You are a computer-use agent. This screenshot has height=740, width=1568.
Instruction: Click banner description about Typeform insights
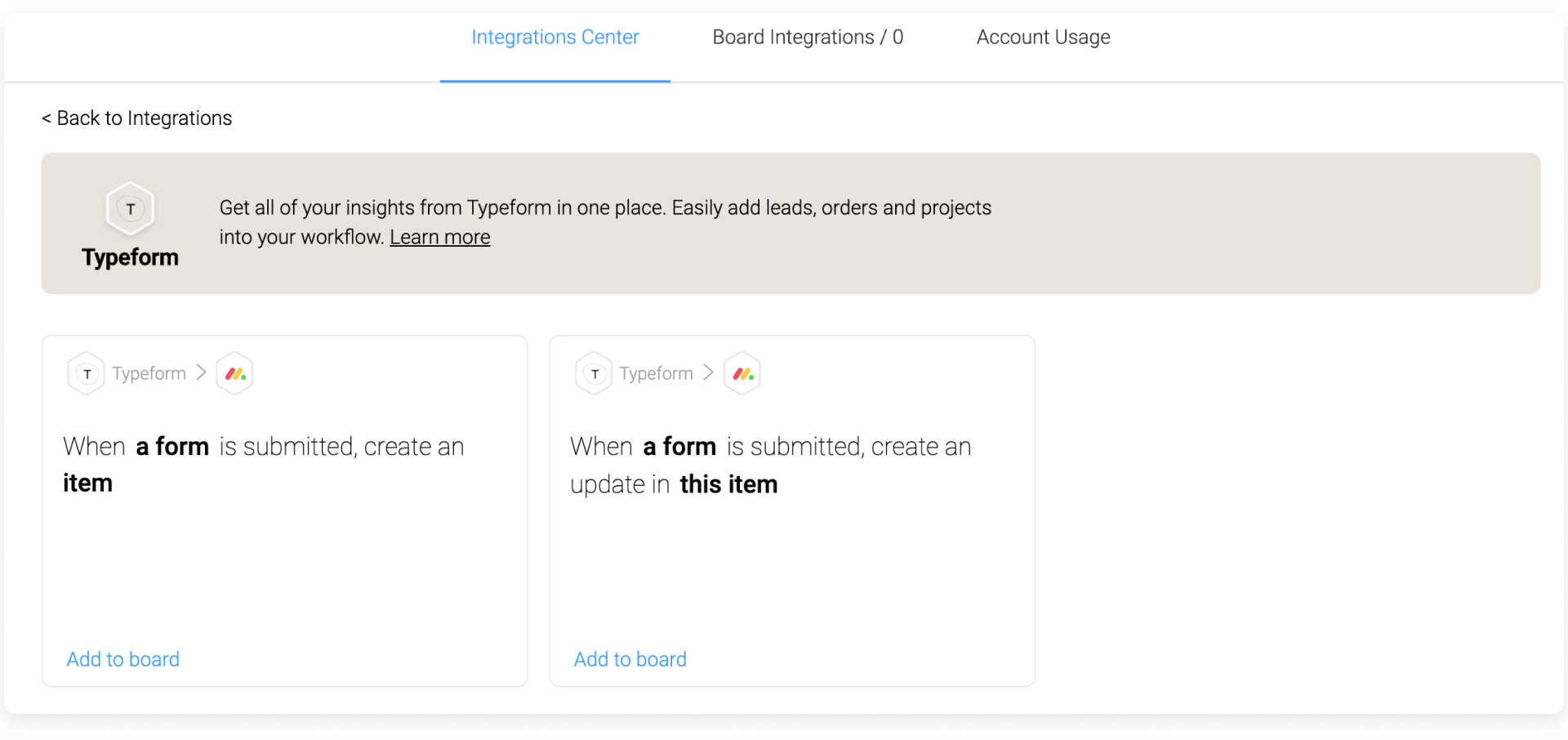click(605, 222)
